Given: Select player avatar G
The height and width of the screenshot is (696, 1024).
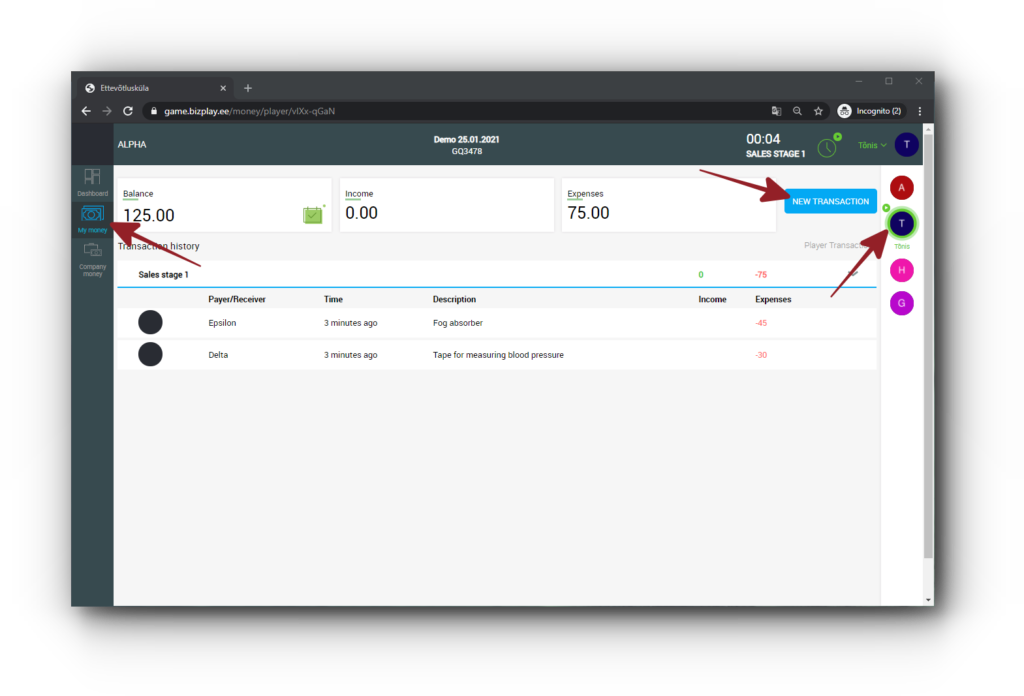Looking at the screenshot, I should pos(901,303).
